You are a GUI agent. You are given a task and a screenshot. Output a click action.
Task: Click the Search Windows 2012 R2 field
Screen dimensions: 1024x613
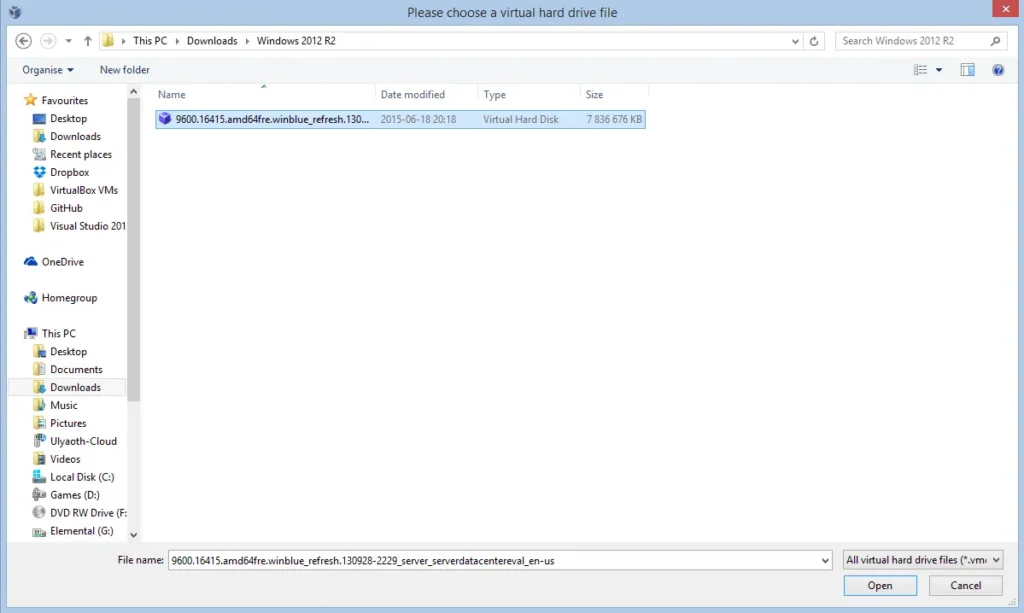(x=912, y=41)
